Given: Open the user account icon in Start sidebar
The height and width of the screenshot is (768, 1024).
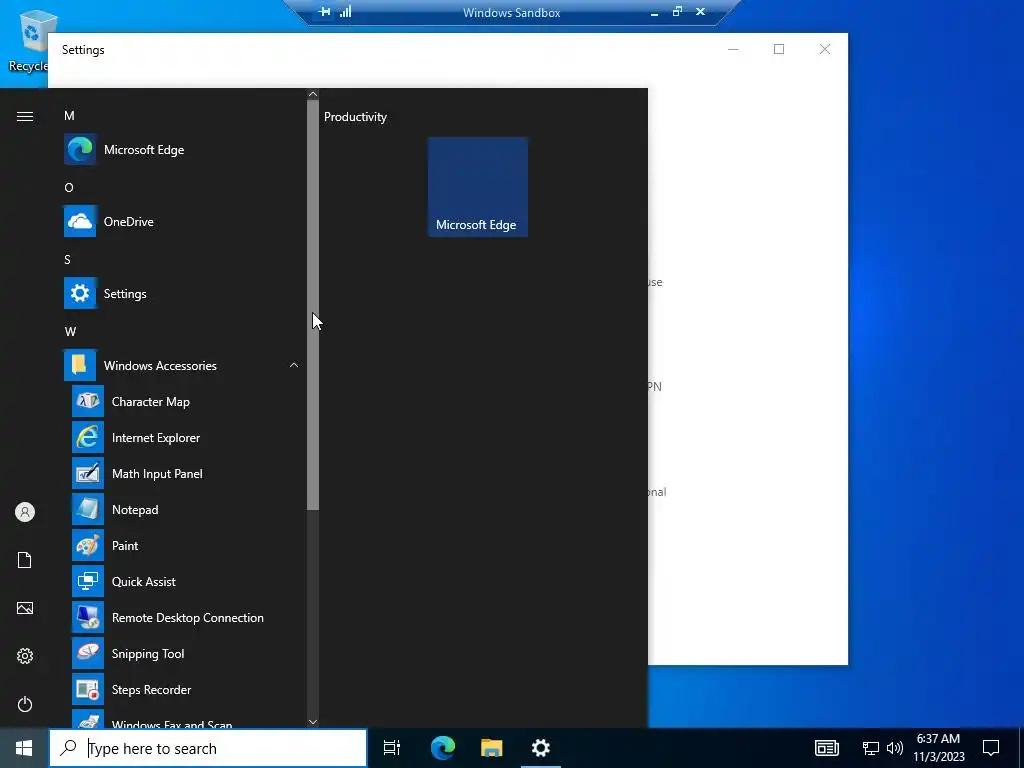Looking at the screenshot, I should click(25, 512).
